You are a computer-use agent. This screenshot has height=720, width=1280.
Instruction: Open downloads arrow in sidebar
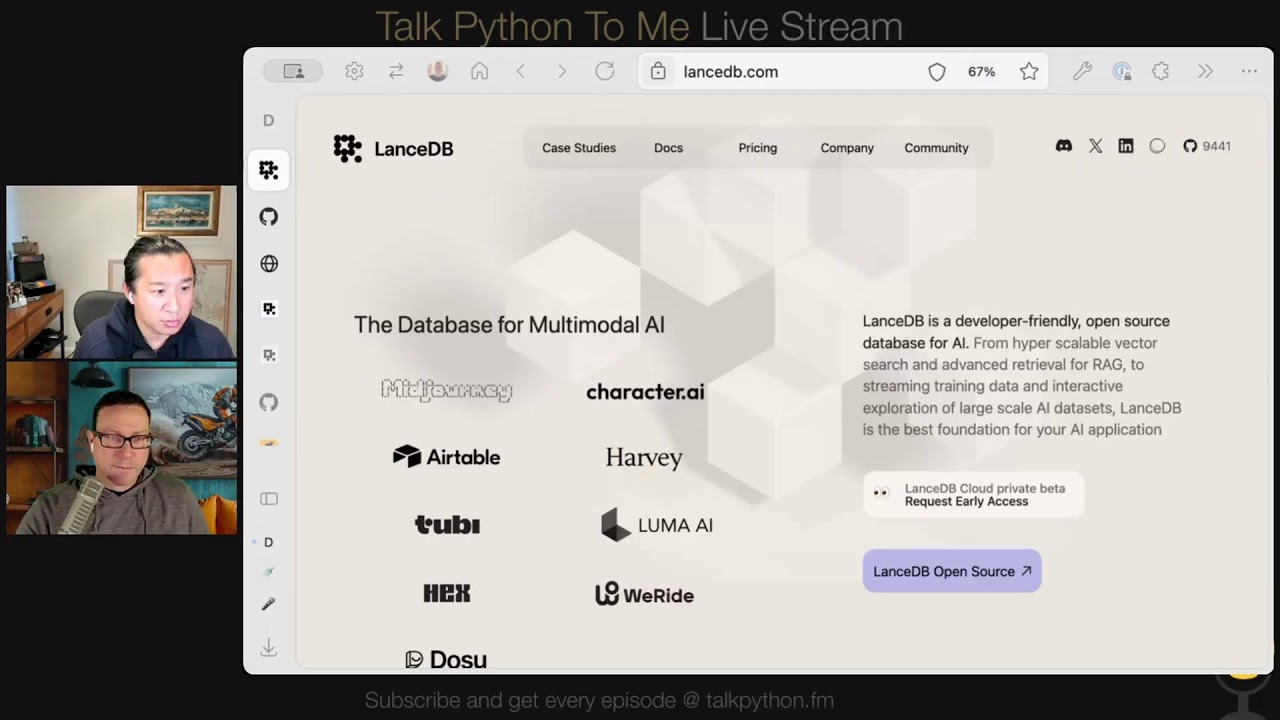pos(268,648)
